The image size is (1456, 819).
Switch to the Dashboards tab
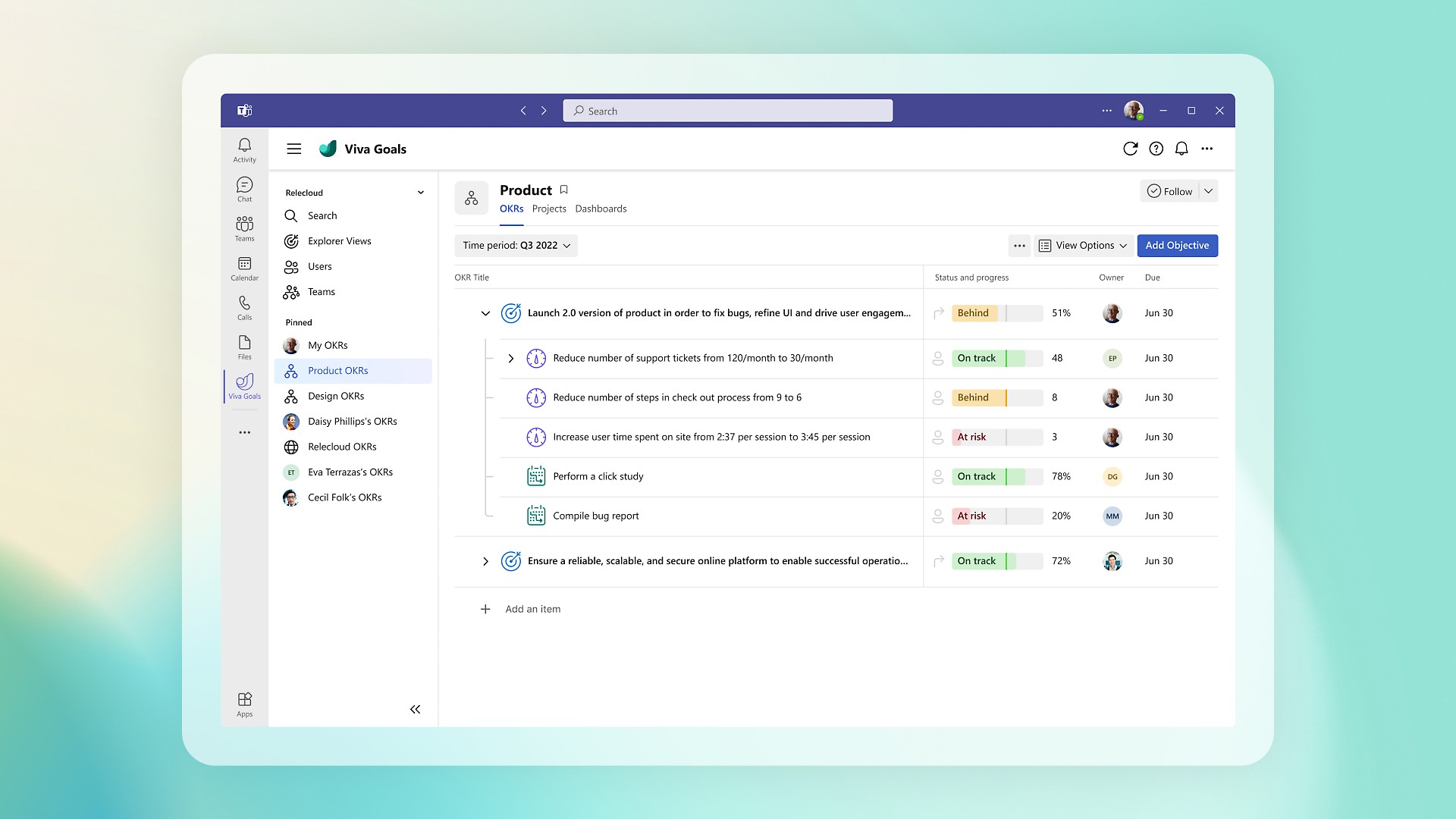click(600, 208)
